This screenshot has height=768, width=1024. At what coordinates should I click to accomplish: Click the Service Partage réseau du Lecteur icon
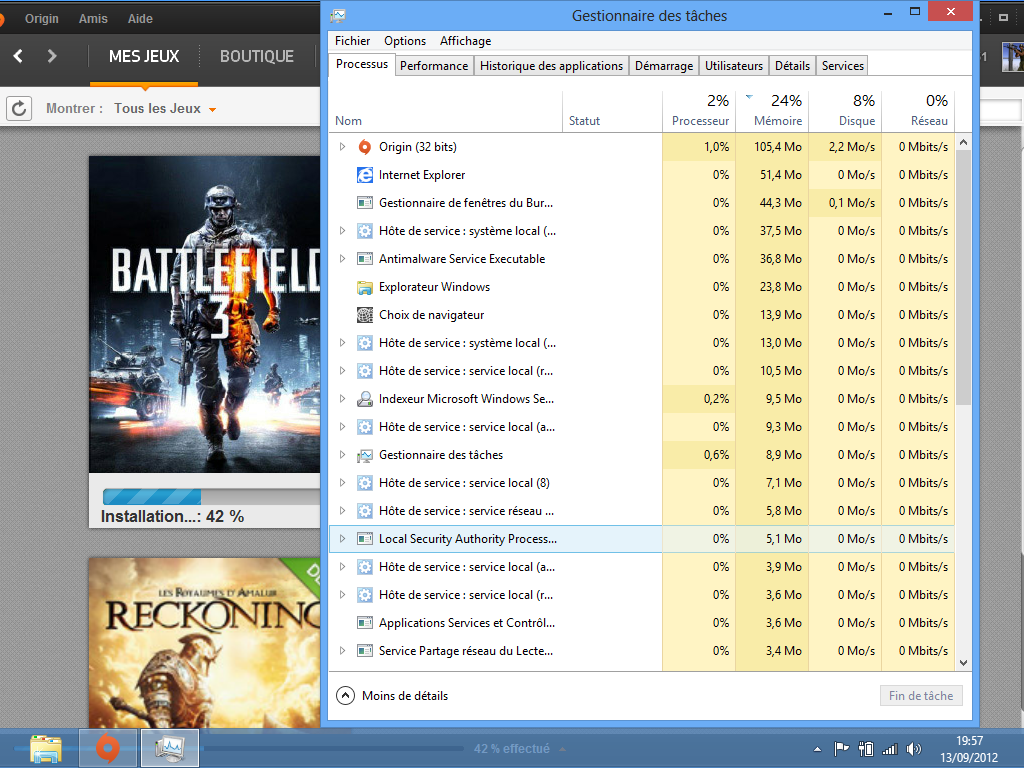(x=364, y=651)
